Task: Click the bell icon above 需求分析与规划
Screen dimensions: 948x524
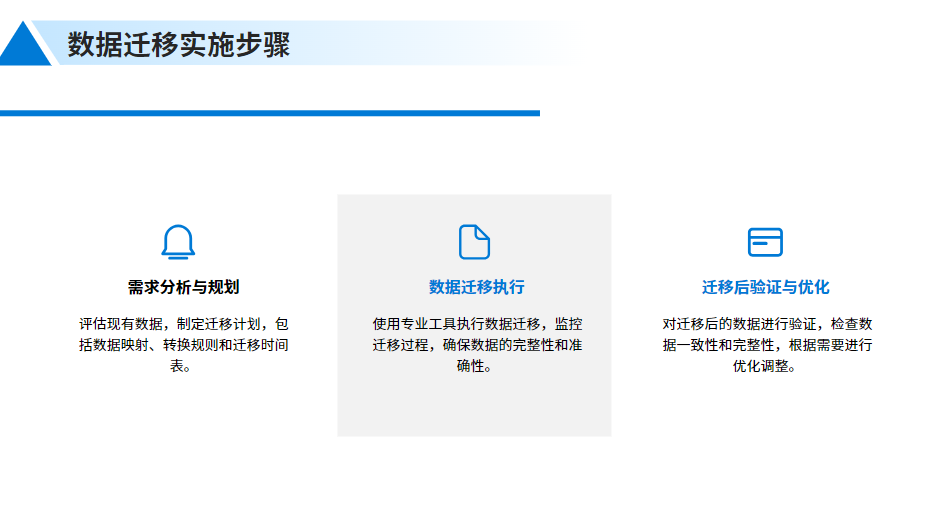Action: 178,242
